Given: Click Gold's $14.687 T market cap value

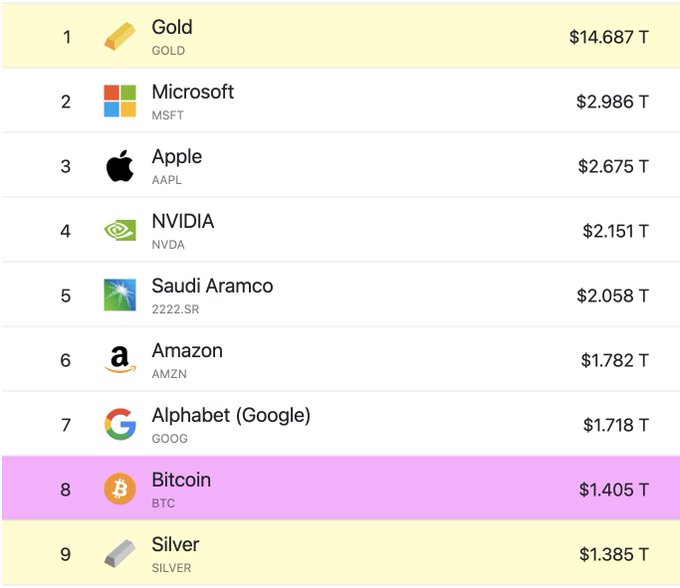Looking at the screenshot, I should click(x=609, y=37).
